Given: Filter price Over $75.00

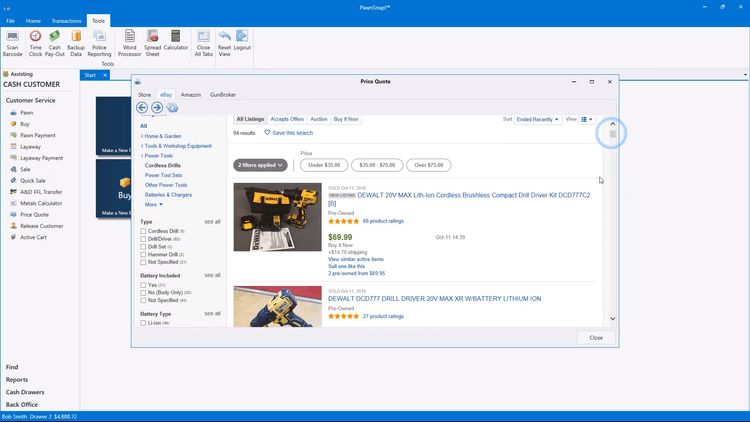Looking at the screenshot, I should click(429, 165).
